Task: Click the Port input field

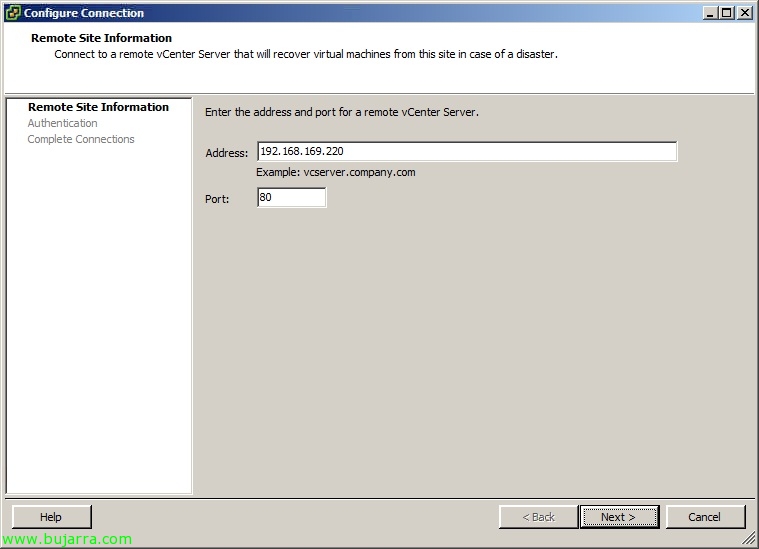Action: tap(291, 198)
